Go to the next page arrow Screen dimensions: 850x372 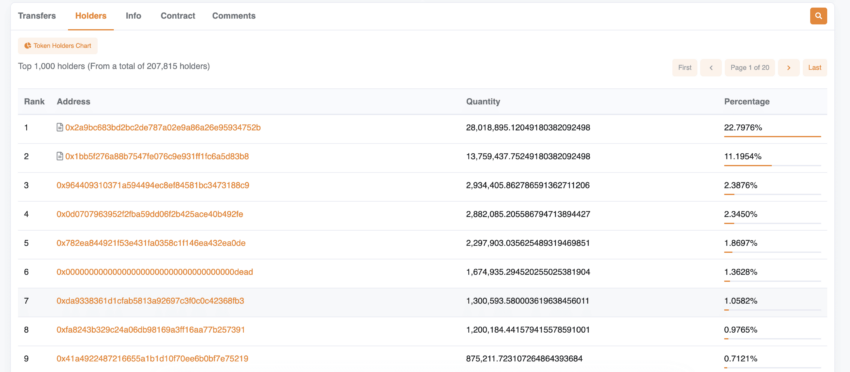(789, 68)
